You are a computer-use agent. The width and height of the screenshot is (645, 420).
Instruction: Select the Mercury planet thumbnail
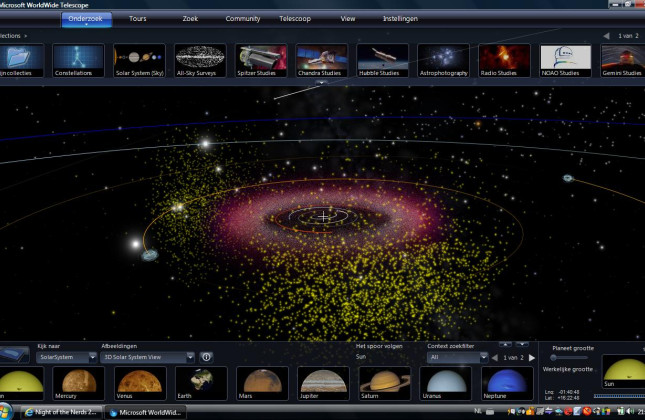(78, 383)
